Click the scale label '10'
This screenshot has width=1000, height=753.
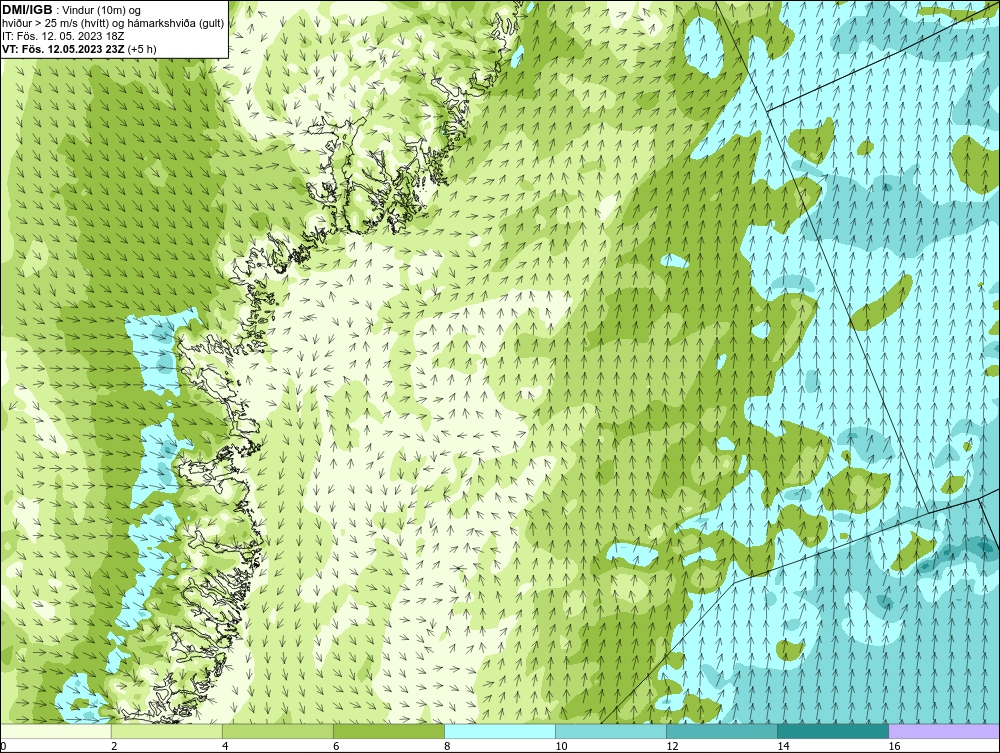[561, 746]
